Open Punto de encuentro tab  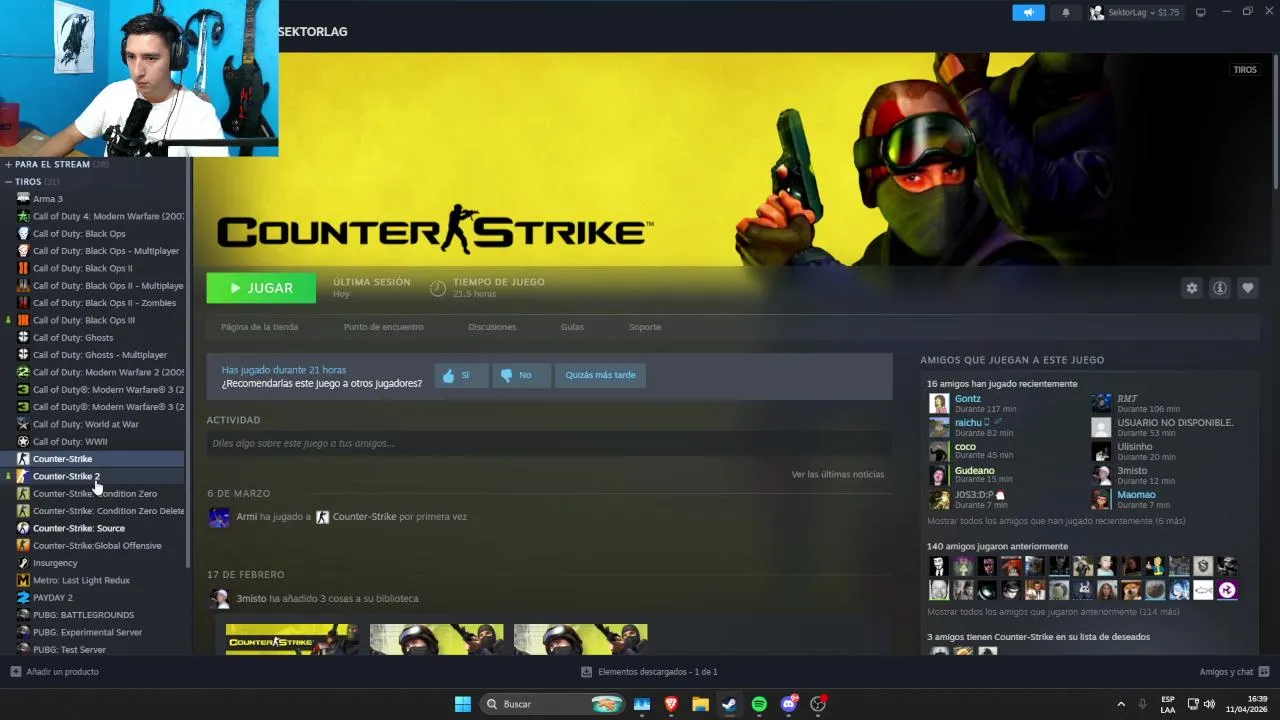pos(383,327)
